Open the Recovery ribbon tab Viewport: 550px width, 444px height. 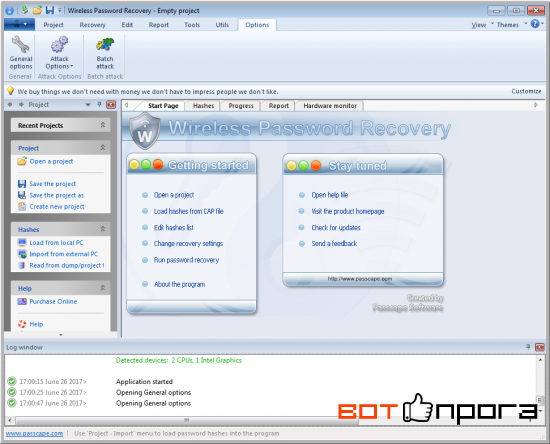tap(92, 25)
